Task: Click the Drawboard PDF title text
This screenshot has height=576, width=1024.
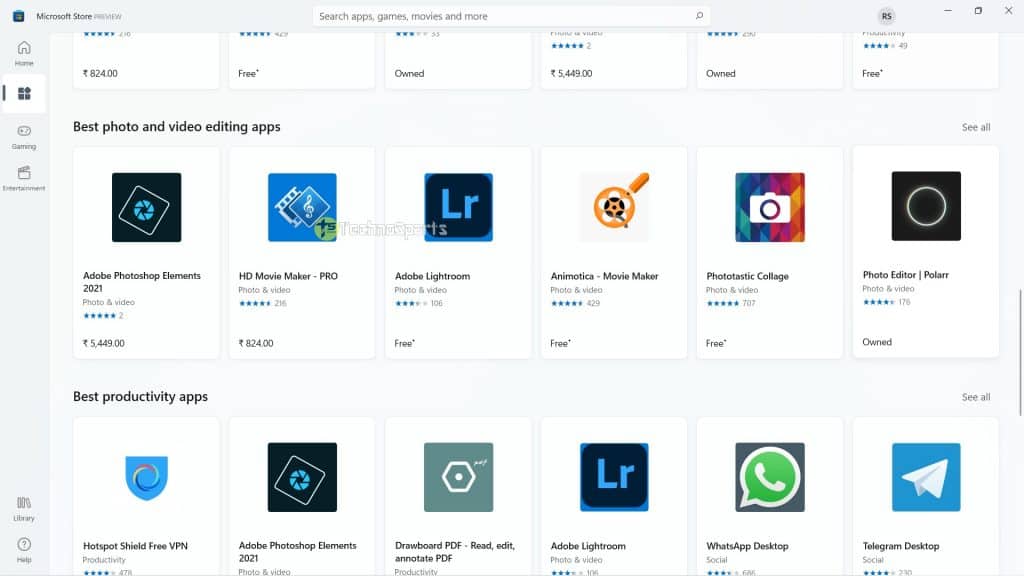Action: point(455,552)
